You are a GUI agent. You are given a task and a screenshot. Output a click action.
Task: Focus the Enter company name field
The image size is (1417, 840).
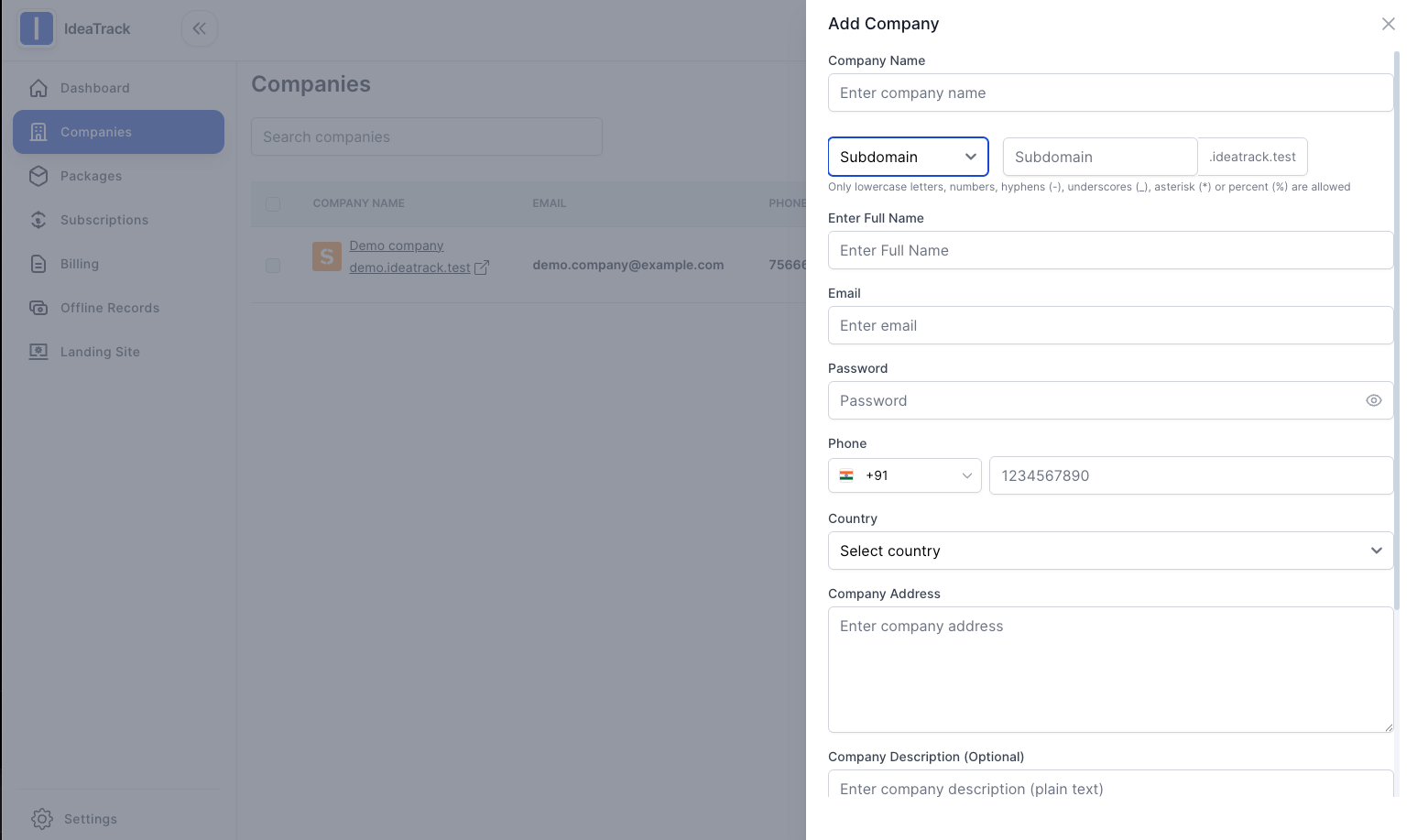point(1110,93)
